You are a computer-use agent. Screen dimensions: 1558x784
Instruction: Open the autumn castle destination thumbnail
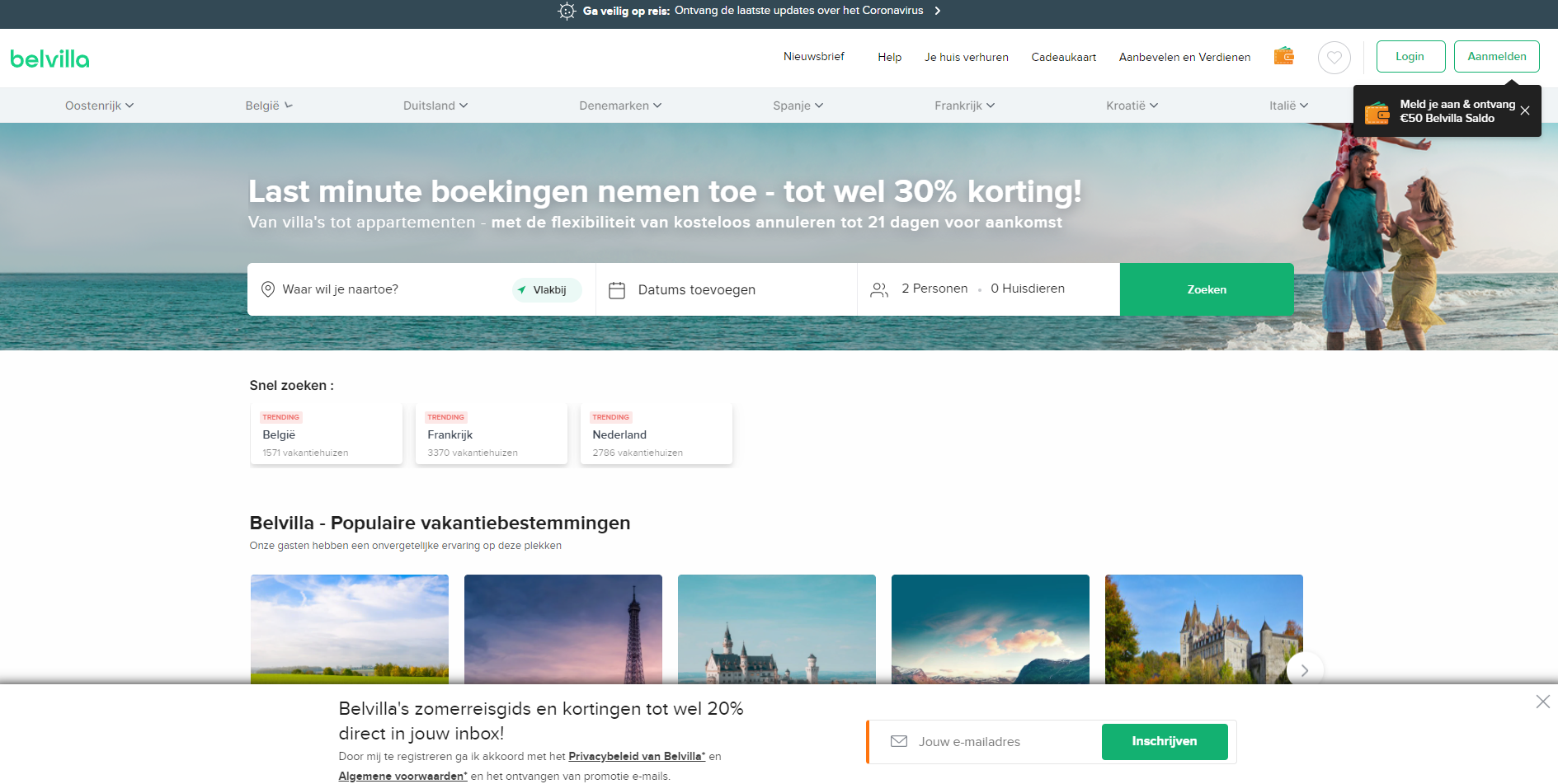tap(1204, 629)
